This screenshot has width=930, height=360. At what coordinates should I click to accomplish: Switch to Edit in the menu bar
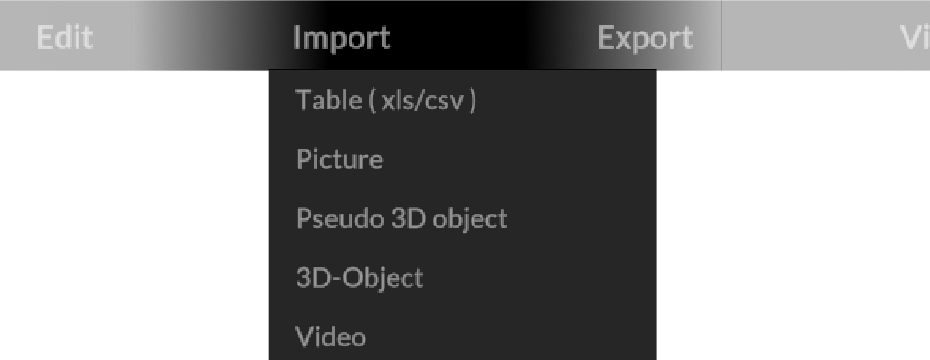tap(65, 38)
